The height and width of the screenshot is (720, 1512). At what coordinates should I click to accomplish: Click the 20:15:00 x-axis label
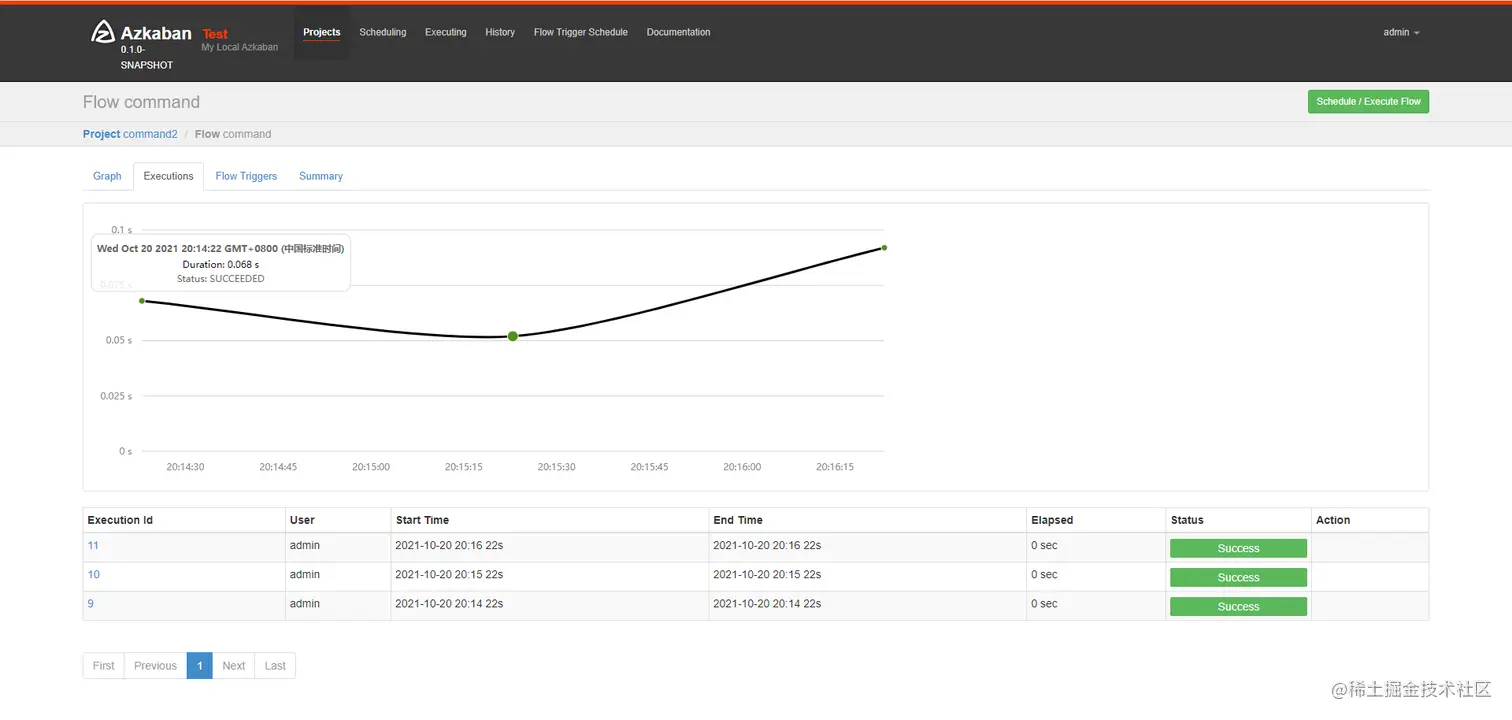pyautogui.click(x=371, y=467)
